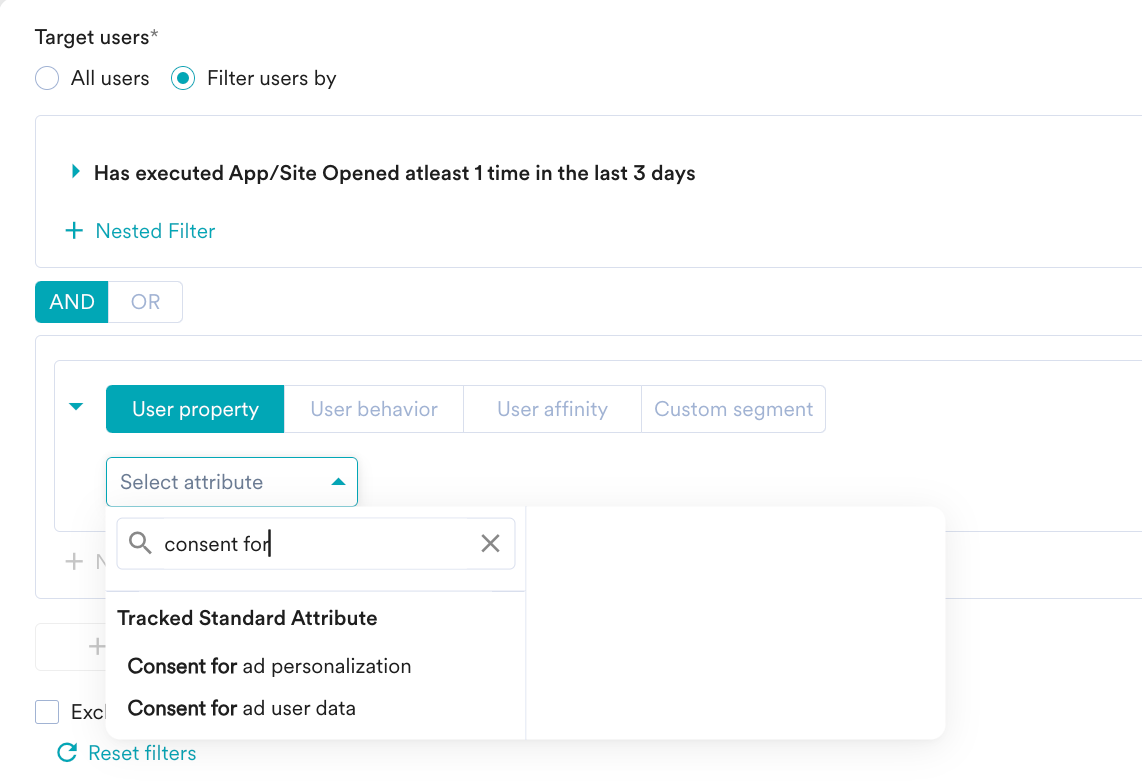The height and width of the screenshot is (784, 1142).
Task: Select the All users radio button
Action: 47,78
